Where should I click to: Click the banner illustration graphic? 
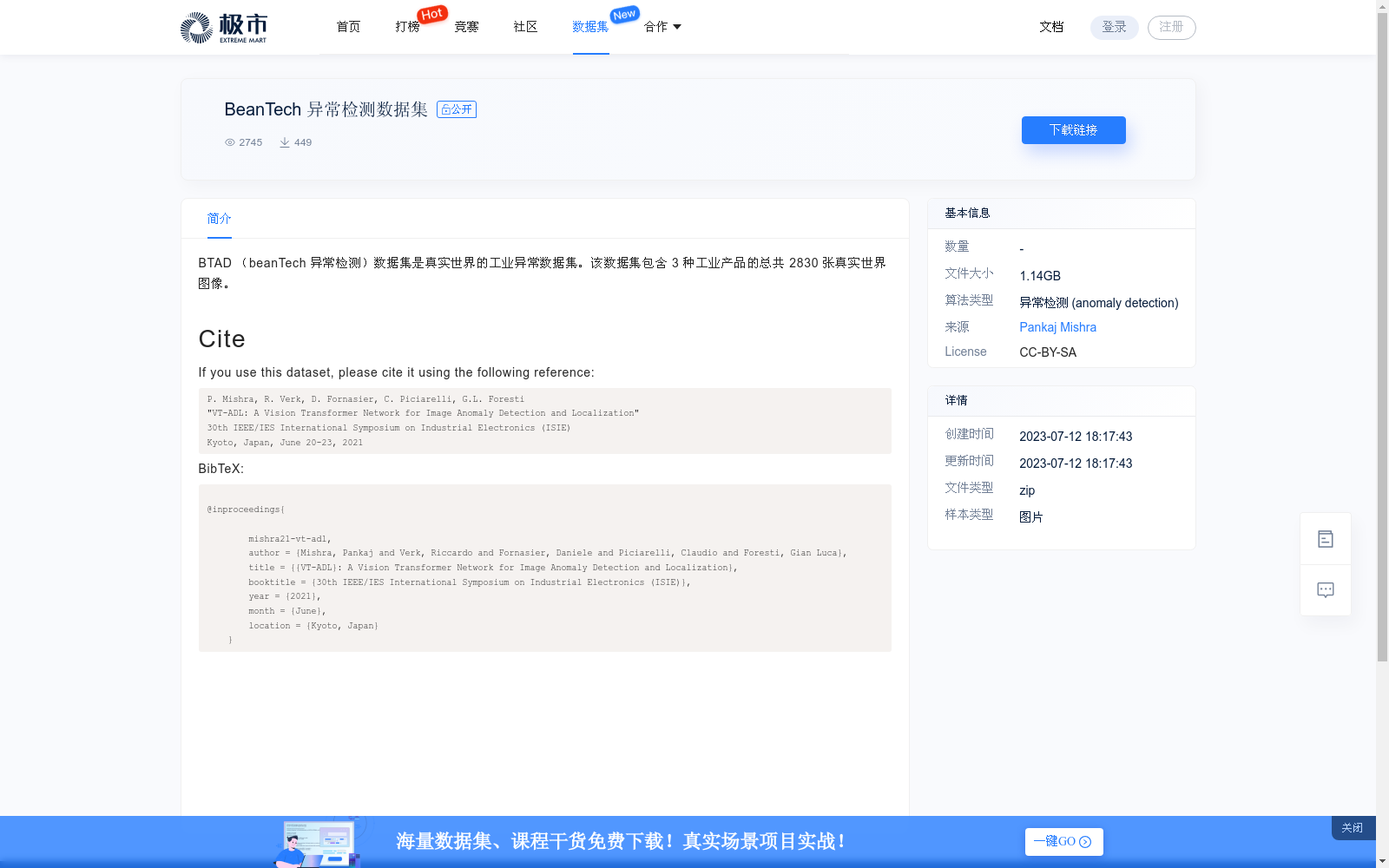point(318,842)
